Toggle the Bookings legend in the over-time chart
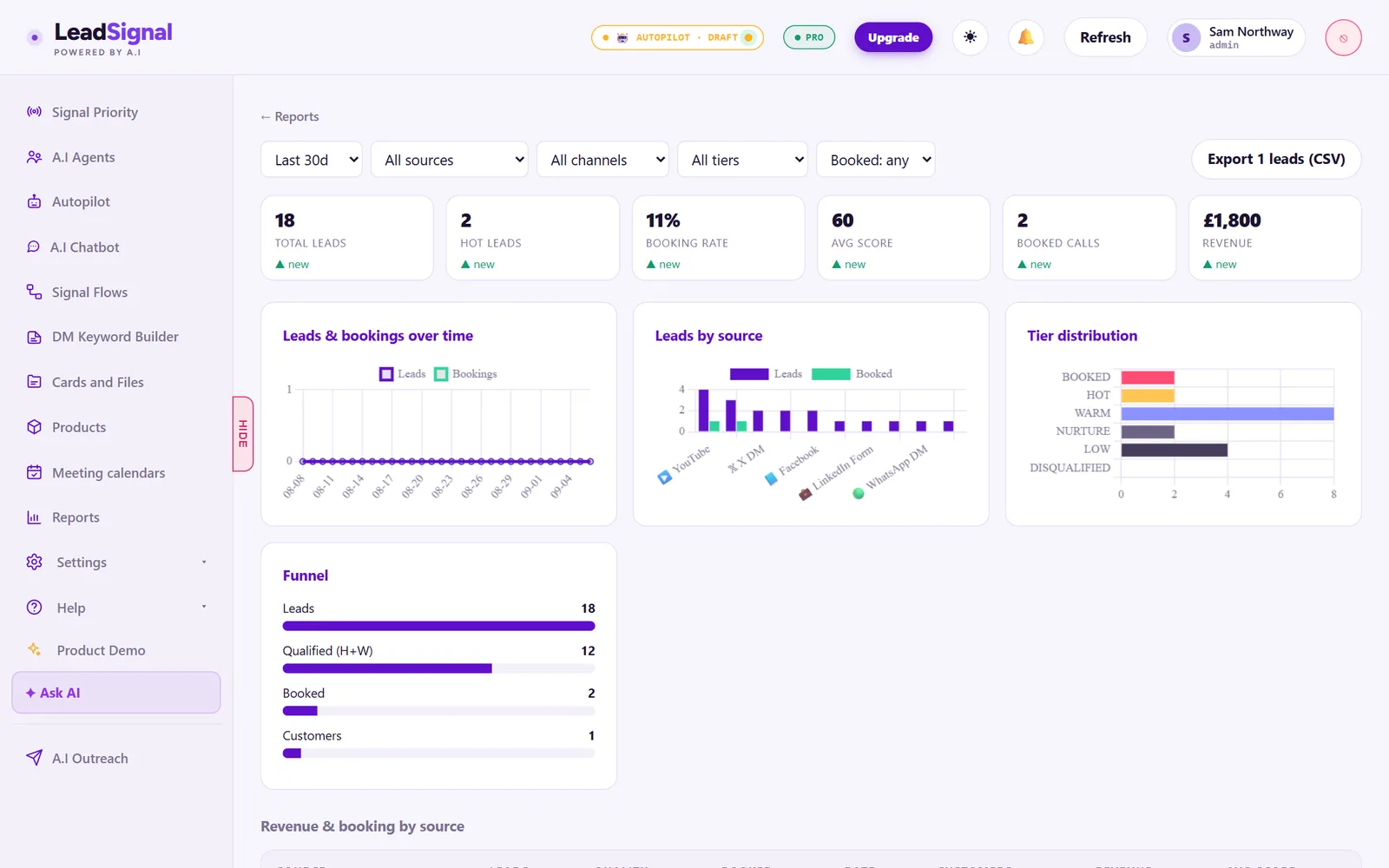Viewport: 1389px width, 868px height. point(466,374)
